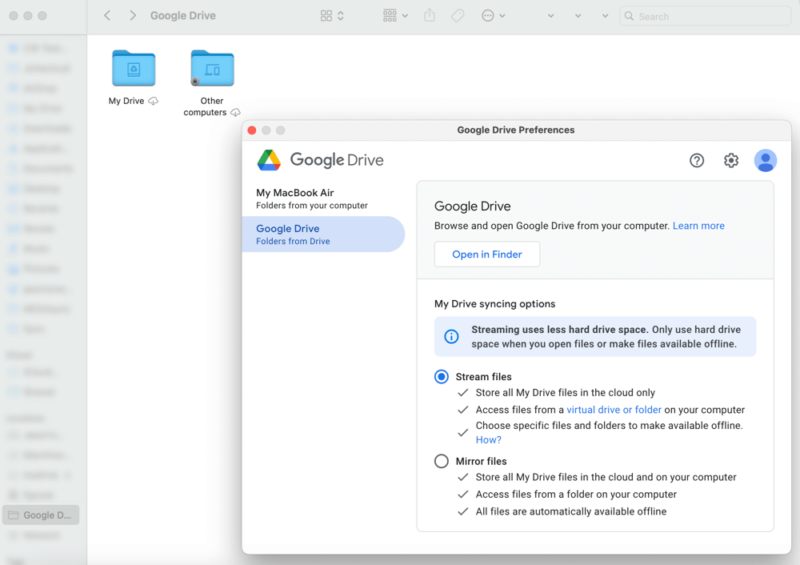Viewport: 800px width, 565px height.
Task: Click the Open in Finder button
Action: tap(487, 254)
